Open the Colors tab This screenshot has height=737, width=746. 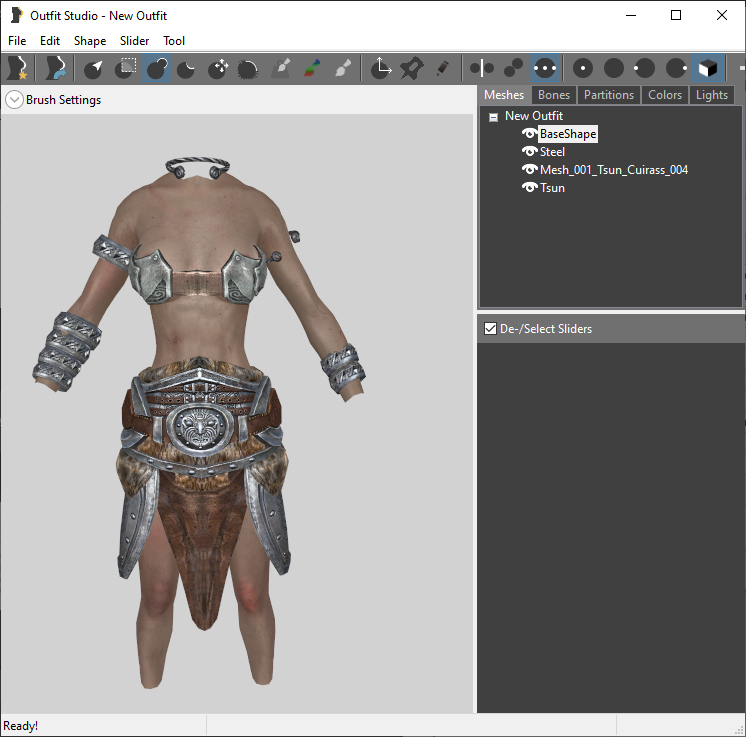pyautogui.click(x=665, y=95)
